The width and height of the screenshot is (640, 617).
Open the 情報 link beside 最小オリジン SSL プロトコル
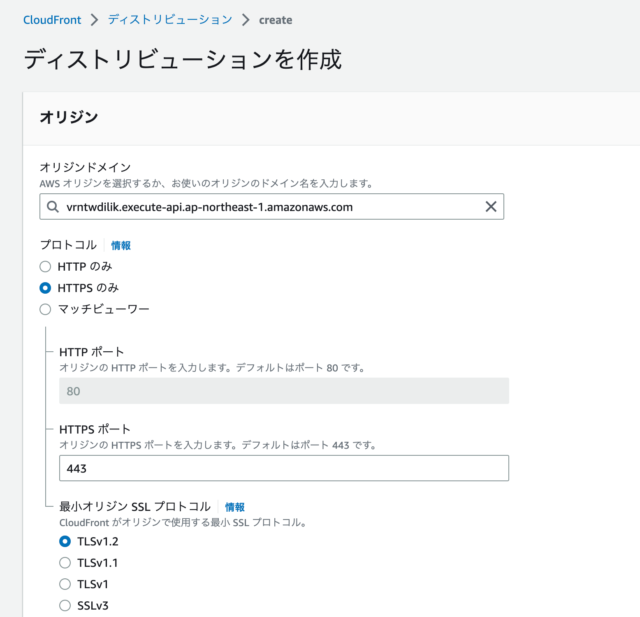click(235, 507)
